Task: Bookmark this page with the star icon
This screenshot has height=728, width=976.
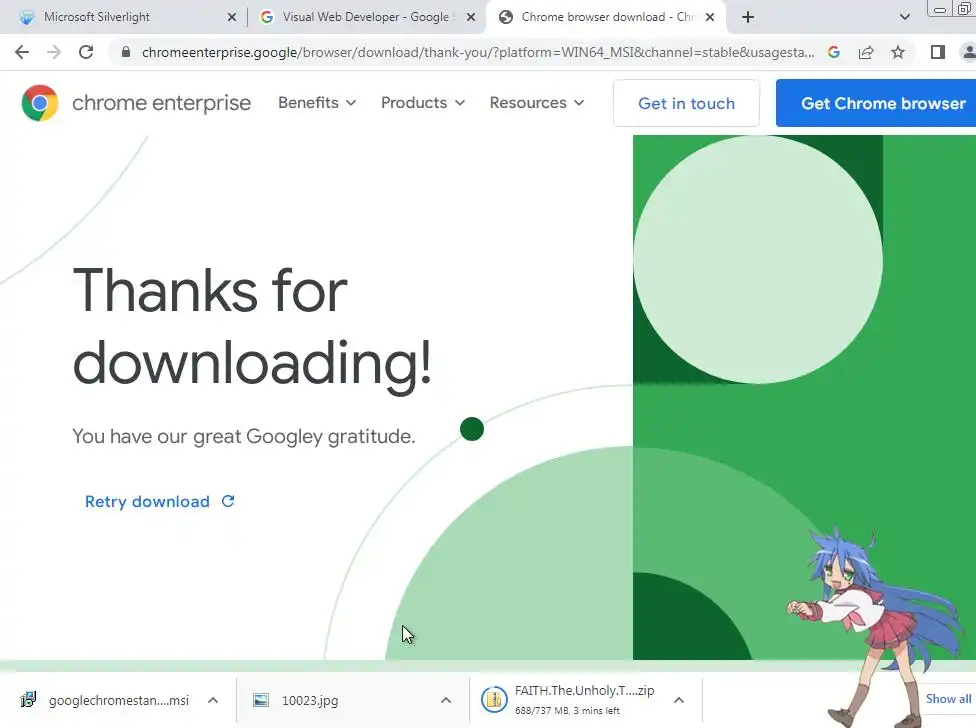Action: pyautogui.click(x=898, y=52)
